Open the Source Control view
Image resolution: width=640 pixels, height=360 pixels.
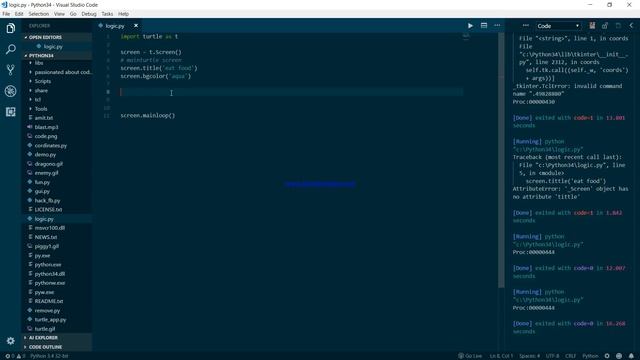tap(11, 70)
